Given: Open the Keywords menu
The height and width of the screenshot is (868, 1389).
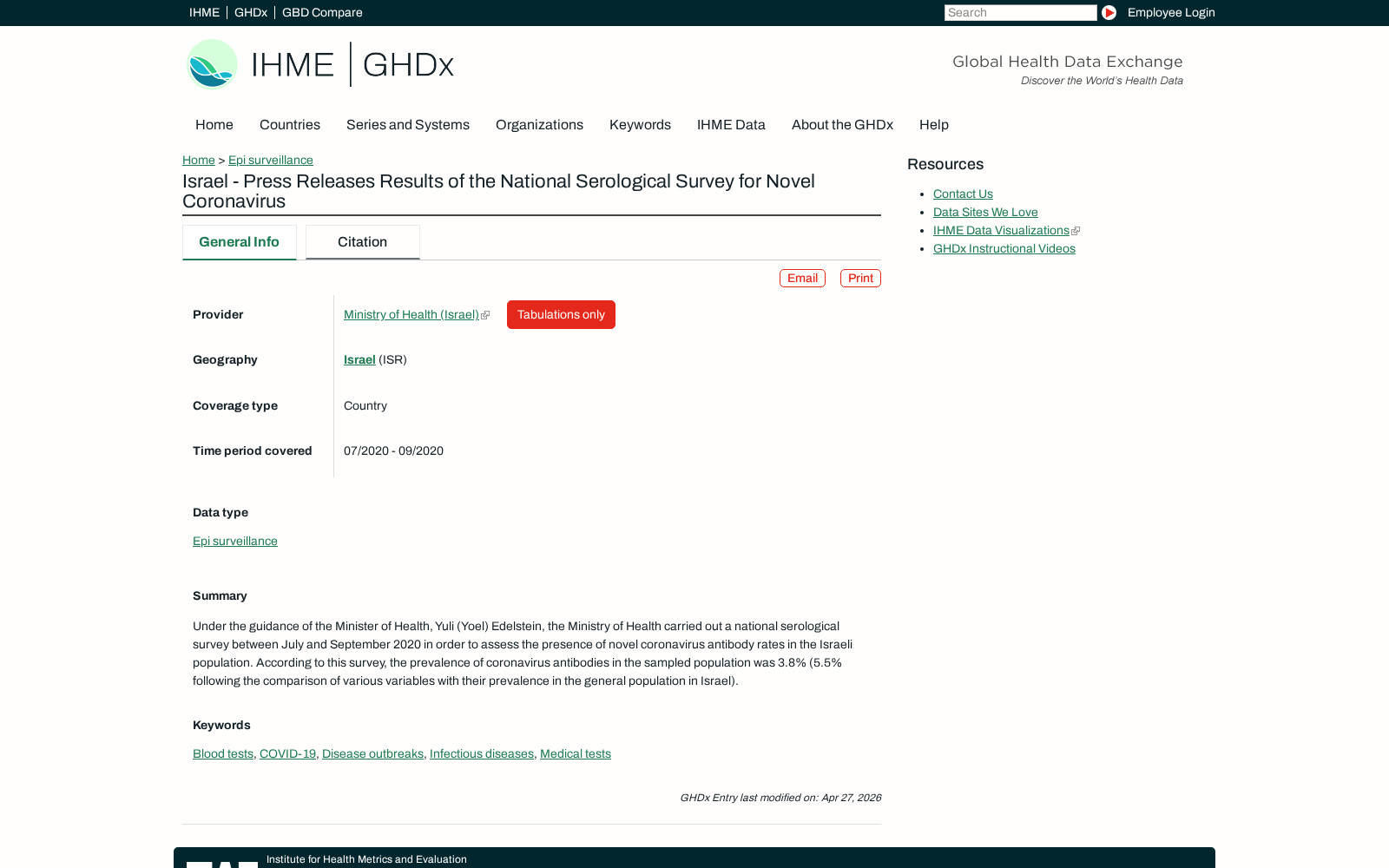Looking at the screenshot, I should [640, 125].
